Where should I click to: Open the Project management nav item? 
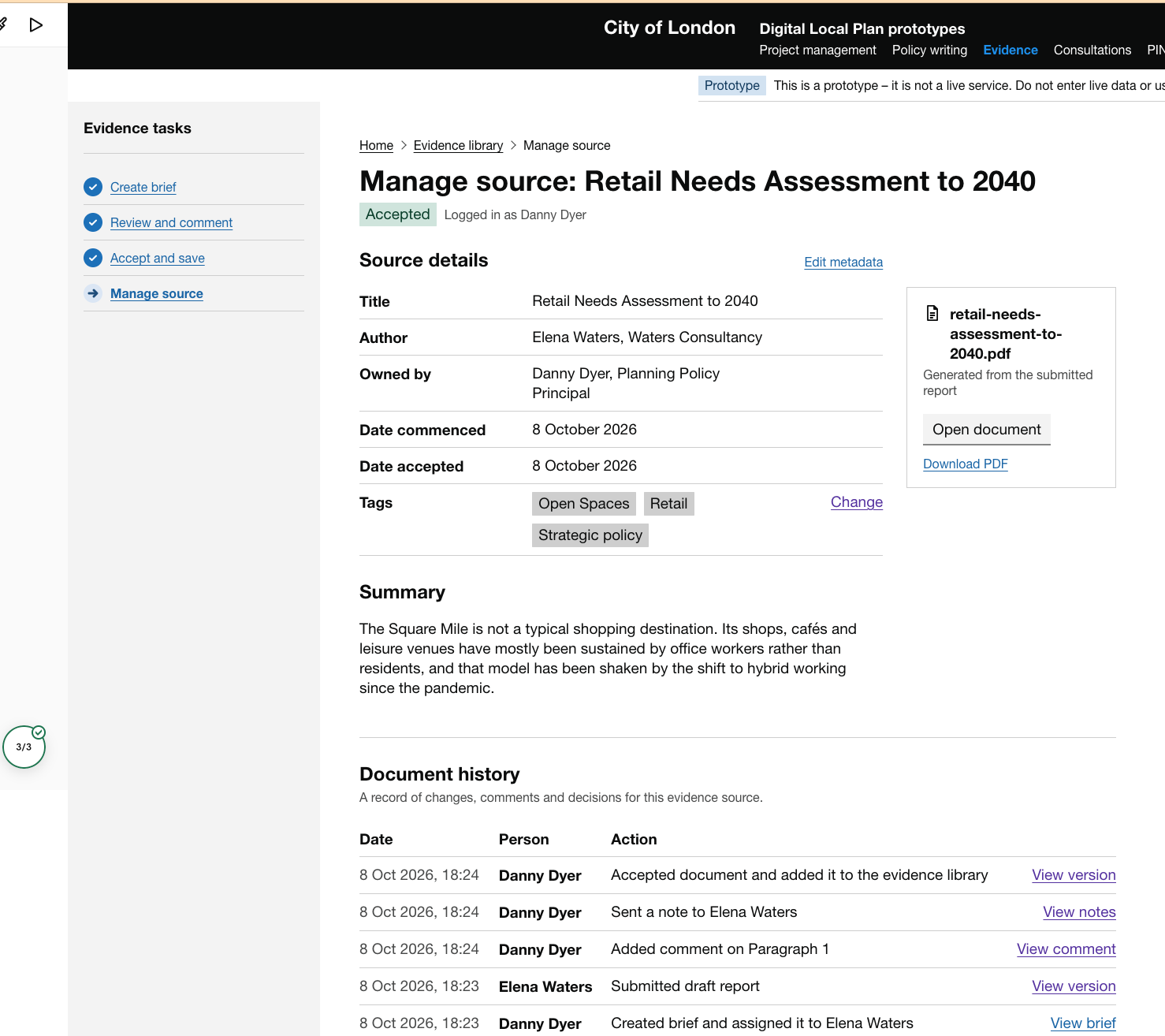817,50
